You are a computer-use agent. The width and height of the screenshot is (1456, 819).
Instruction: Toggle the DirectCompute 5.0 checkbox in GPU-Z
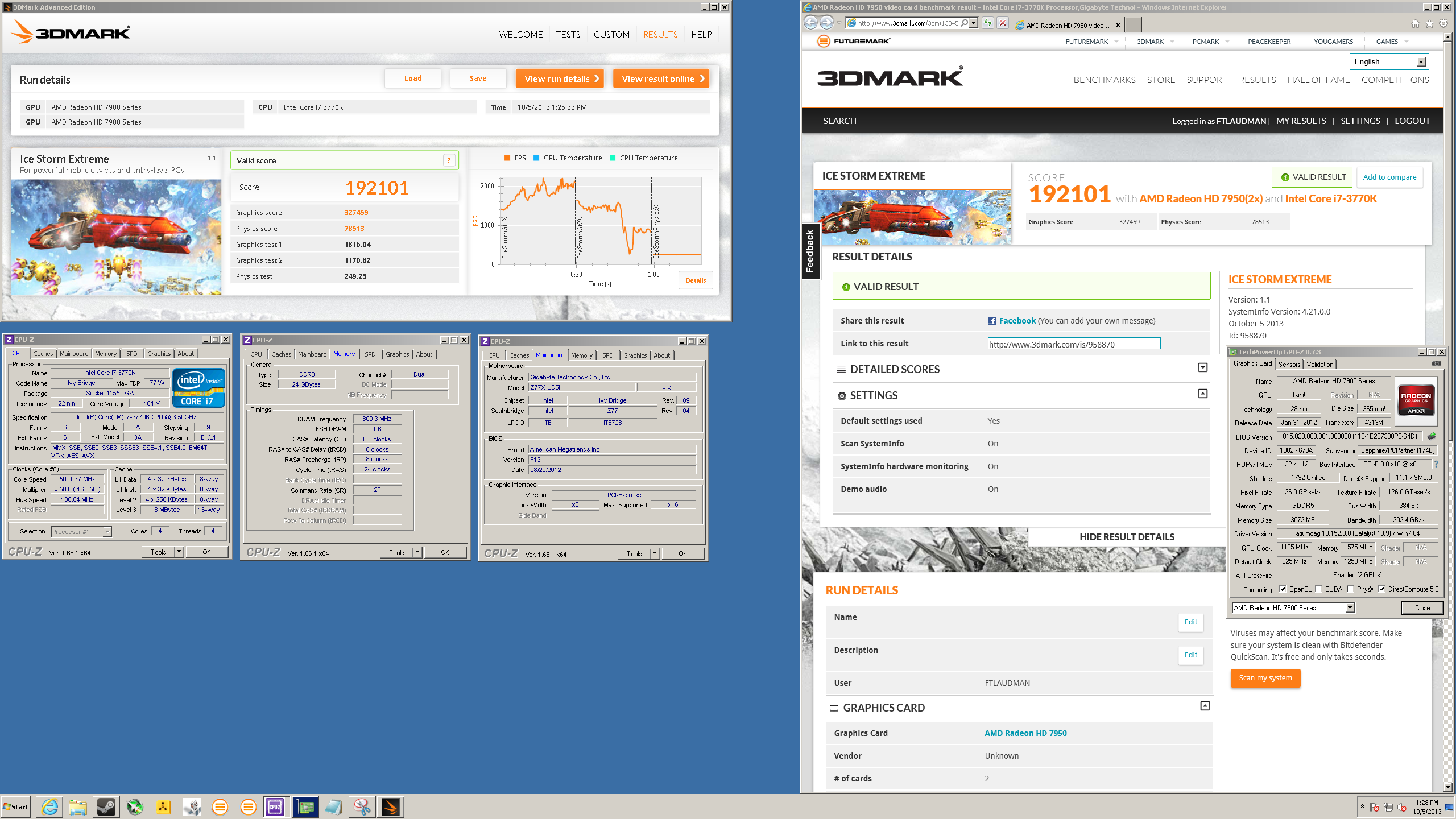(1381, 589)
